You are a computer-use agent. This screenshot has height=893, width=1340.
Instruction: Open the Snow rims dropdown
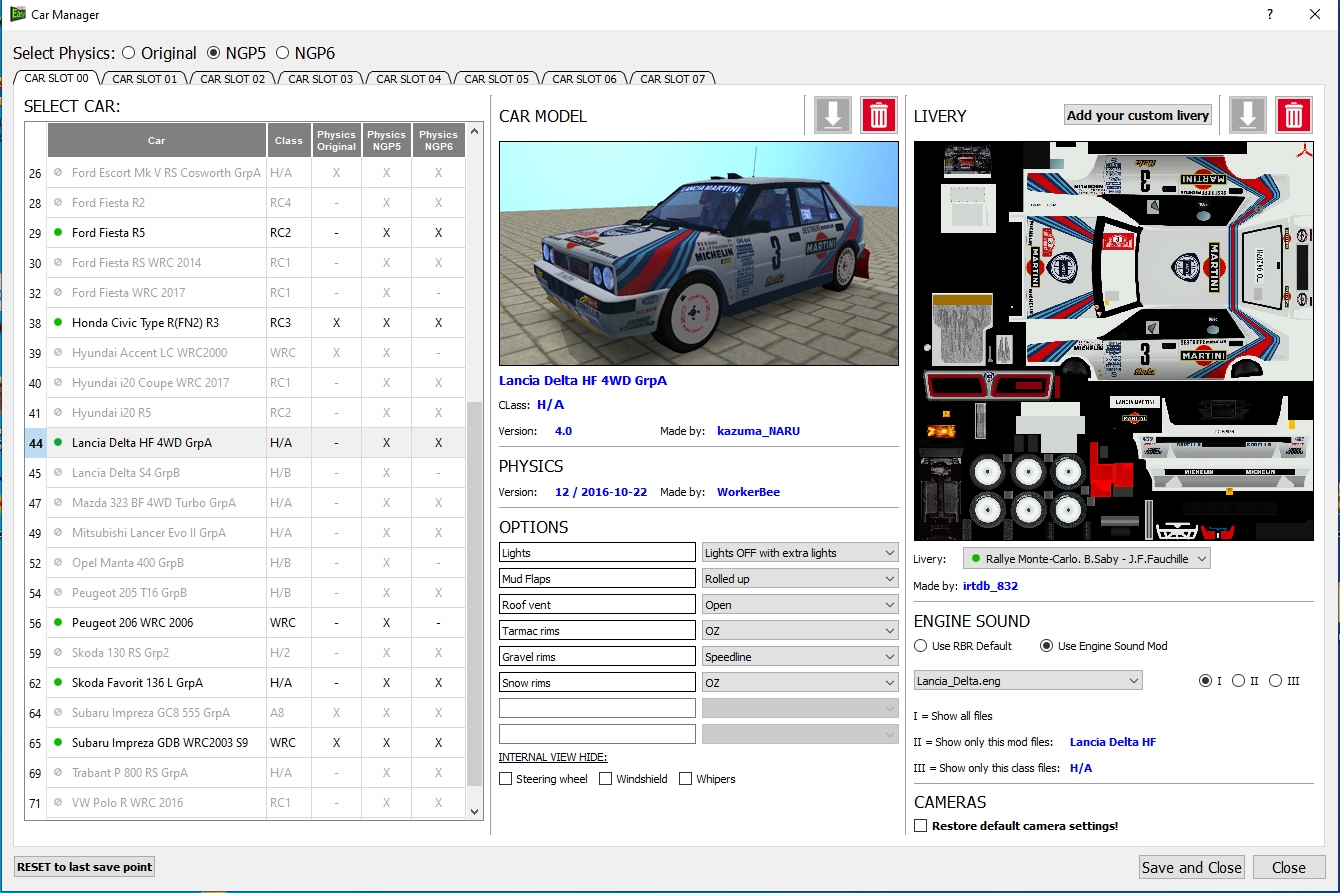(x=800, y=683)
